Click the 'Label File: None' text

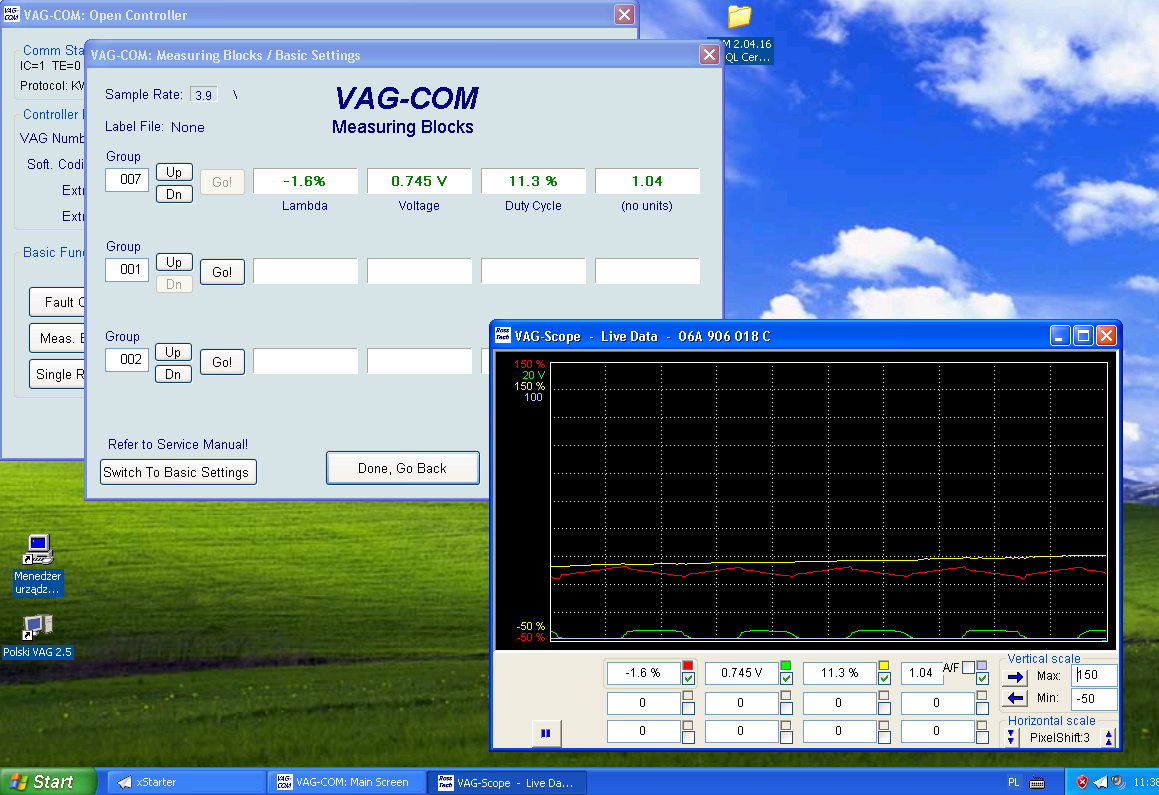coord(154,127)
